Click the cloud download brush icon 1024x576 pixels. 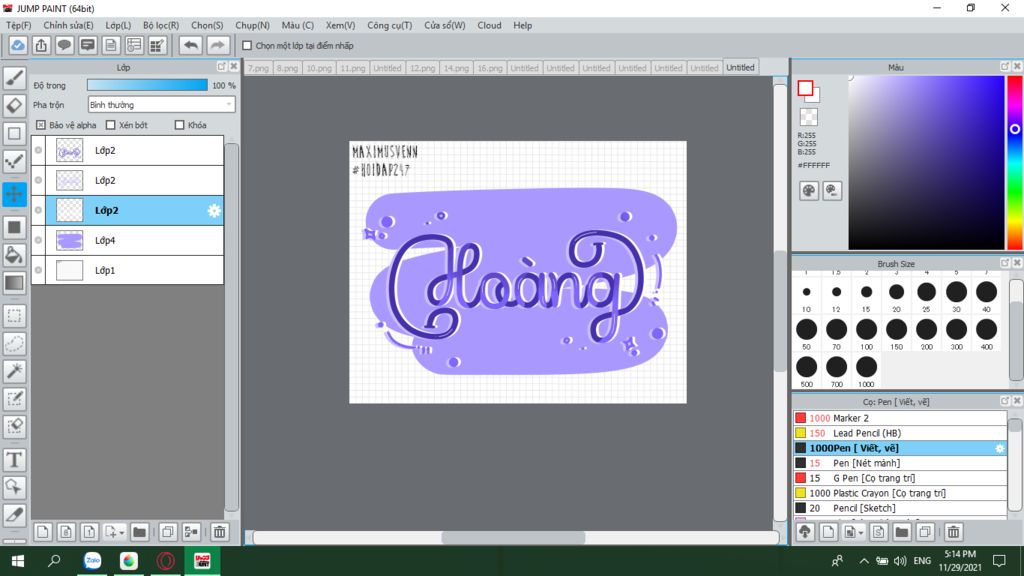tap(805, 532)
